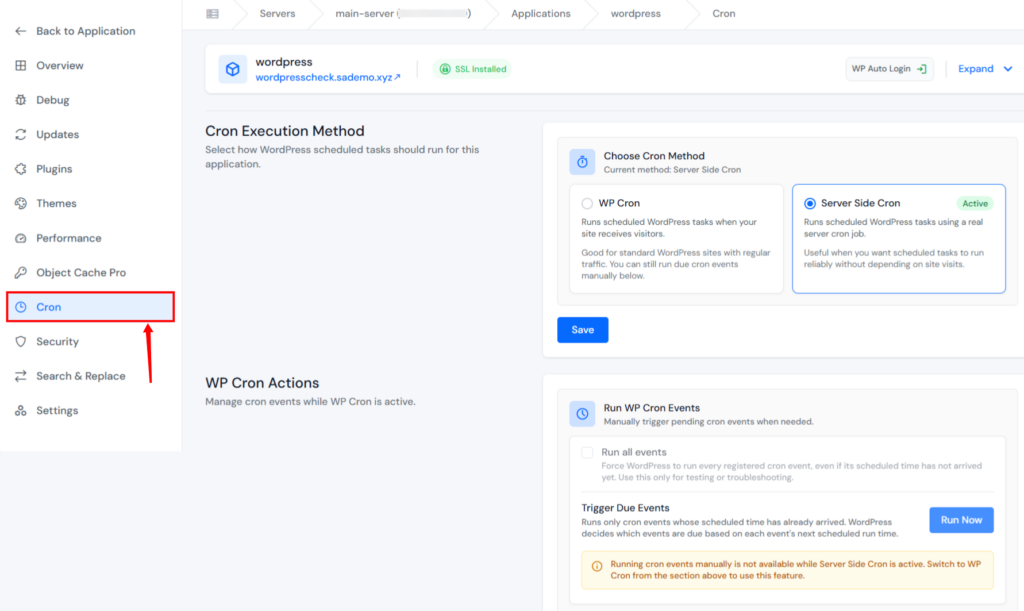Click the Security shield icon in sidebar
The width and height of the screenshot is (1024, 611).
(21, 341)
